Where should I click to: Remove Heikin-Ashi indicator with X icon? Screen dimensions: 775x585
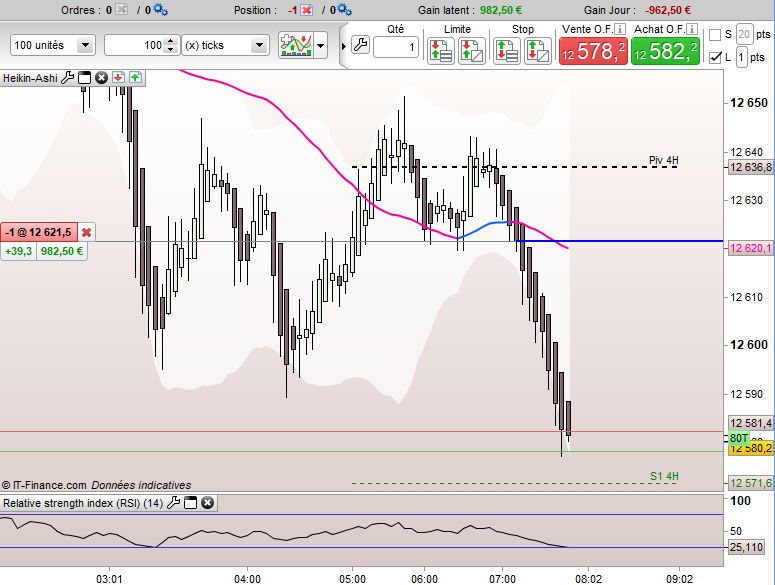[101, 78]
